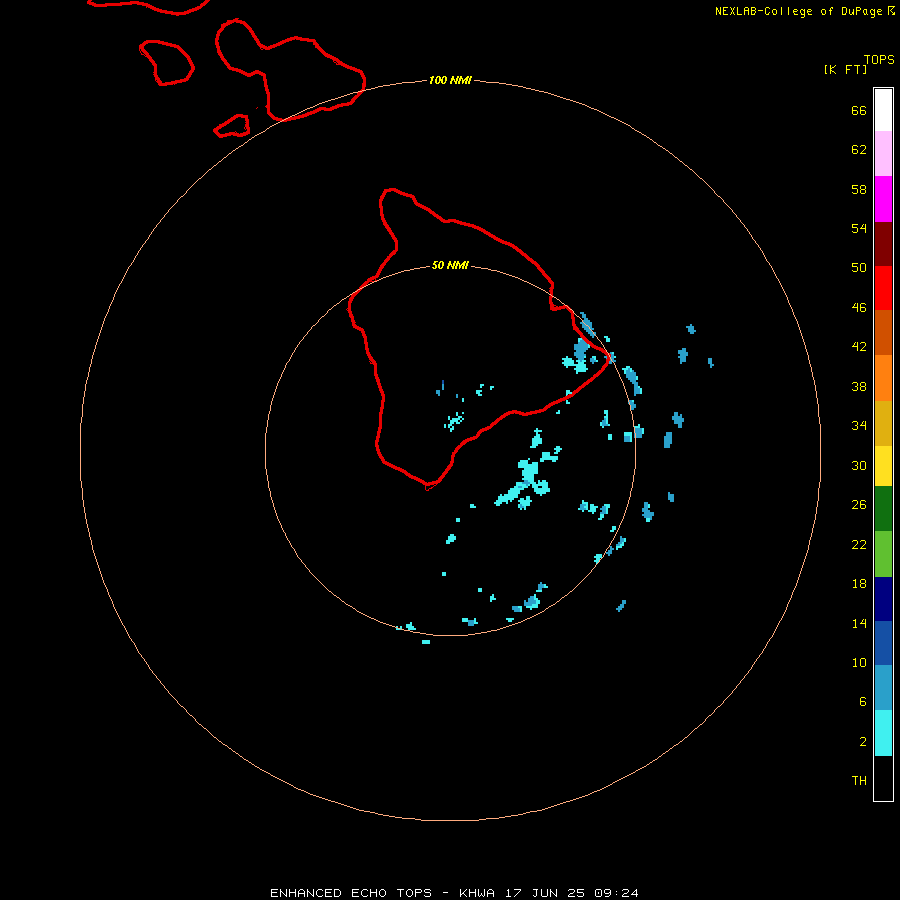The image size is (900, 900).
Task: Click the "26" legend value
Action: coord(859,505)
